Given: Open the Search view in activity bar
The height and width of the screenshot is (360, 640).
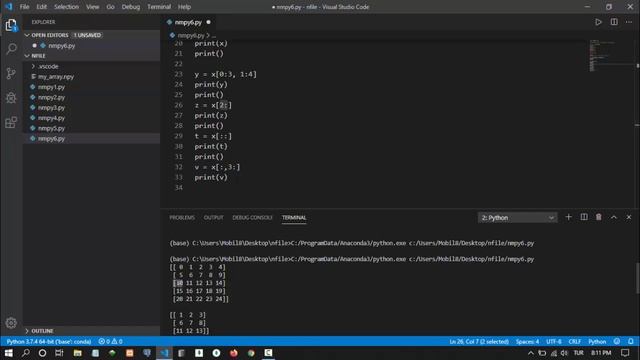Looking at the screenshot, I should pos(11,49).
